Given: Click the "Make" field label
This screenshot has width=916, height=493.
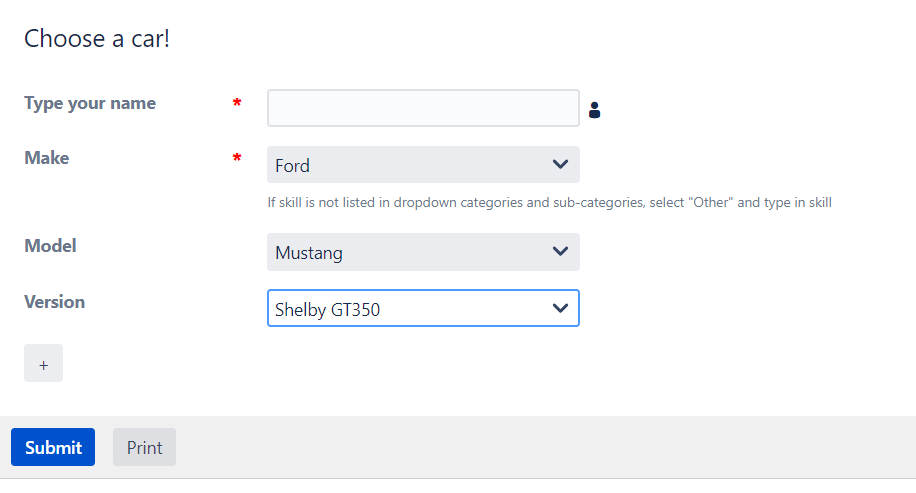Looking at the screenshot, I should (x=47, y=158).
